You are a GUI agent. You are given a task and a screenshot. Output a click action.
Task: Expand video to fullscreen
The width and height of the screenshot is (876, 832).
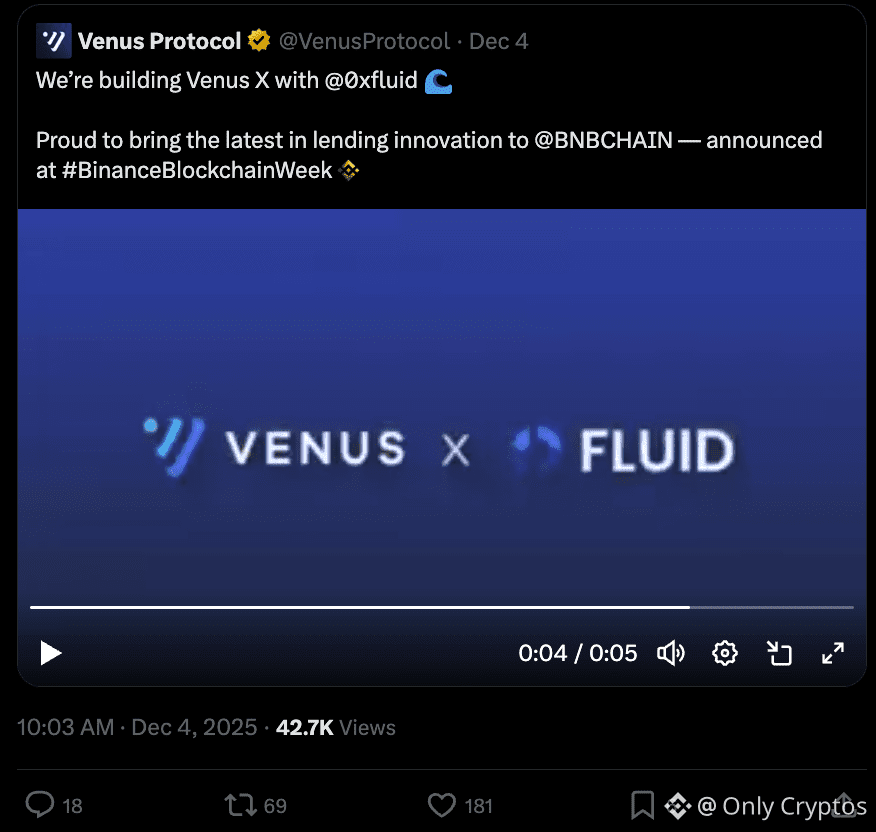pos(832,654)
